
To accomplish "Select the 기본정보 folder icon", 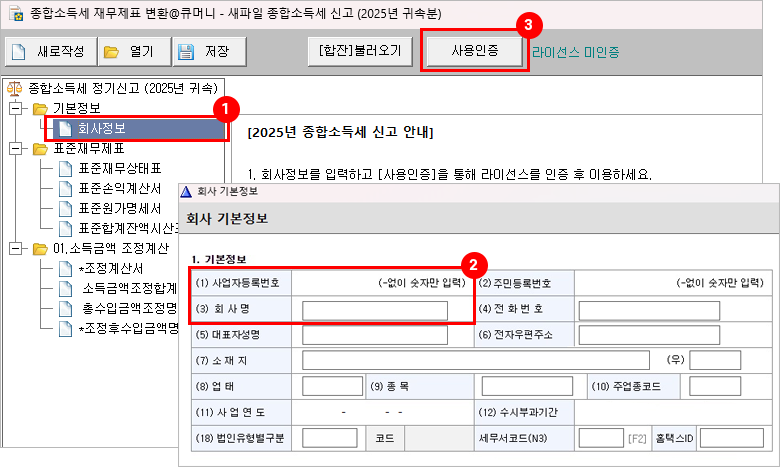I will [40, 108].
